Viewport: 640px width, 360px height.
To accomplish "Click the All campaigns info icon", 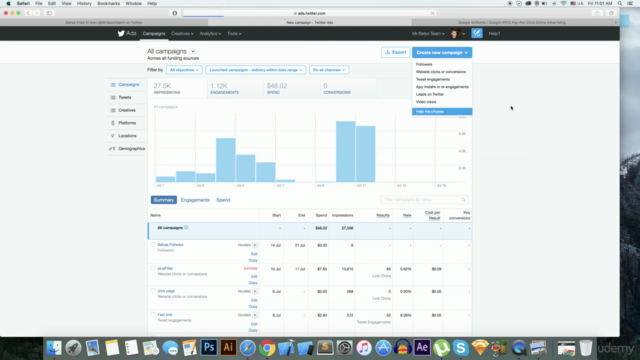I will (x=186, y=227).
